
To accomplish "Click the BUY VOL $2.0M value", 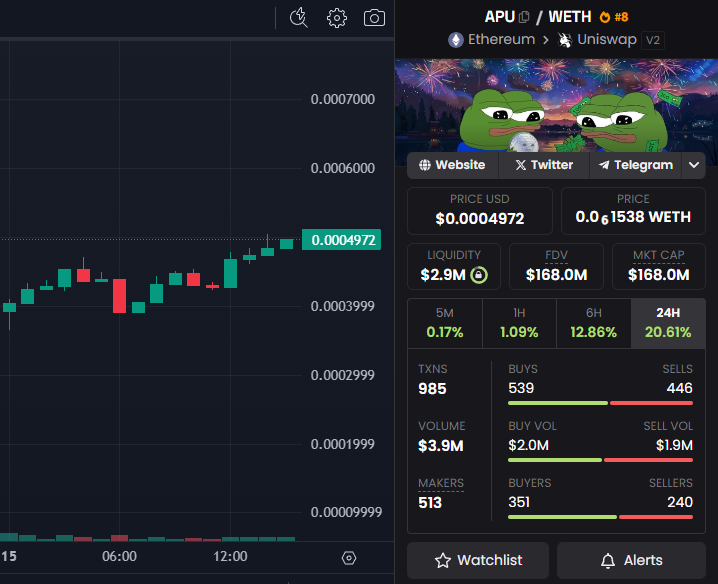I will [x=528, y=445].
